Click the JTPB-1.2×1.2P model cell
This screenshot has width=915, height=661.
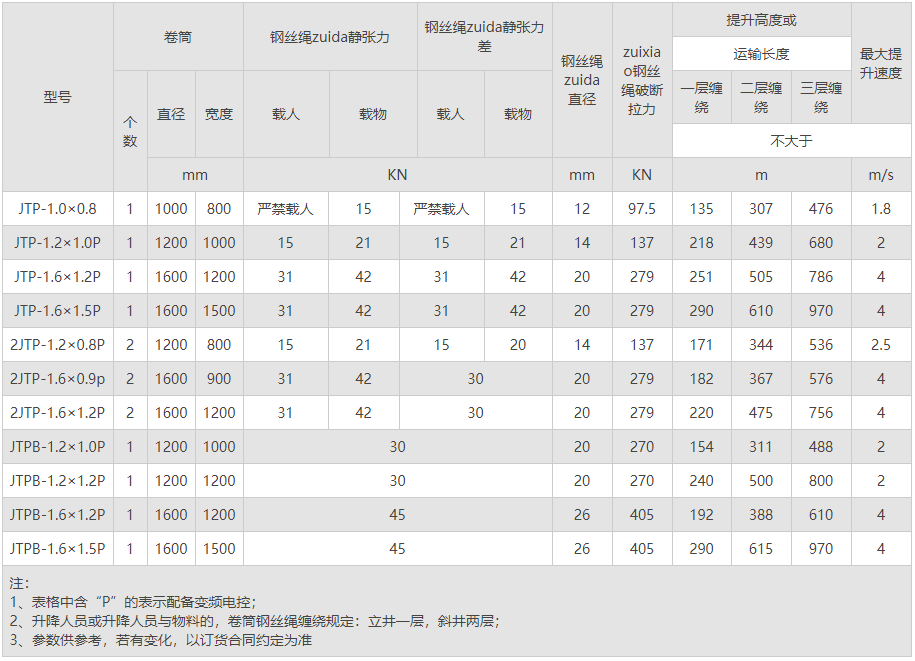[57, 481]
